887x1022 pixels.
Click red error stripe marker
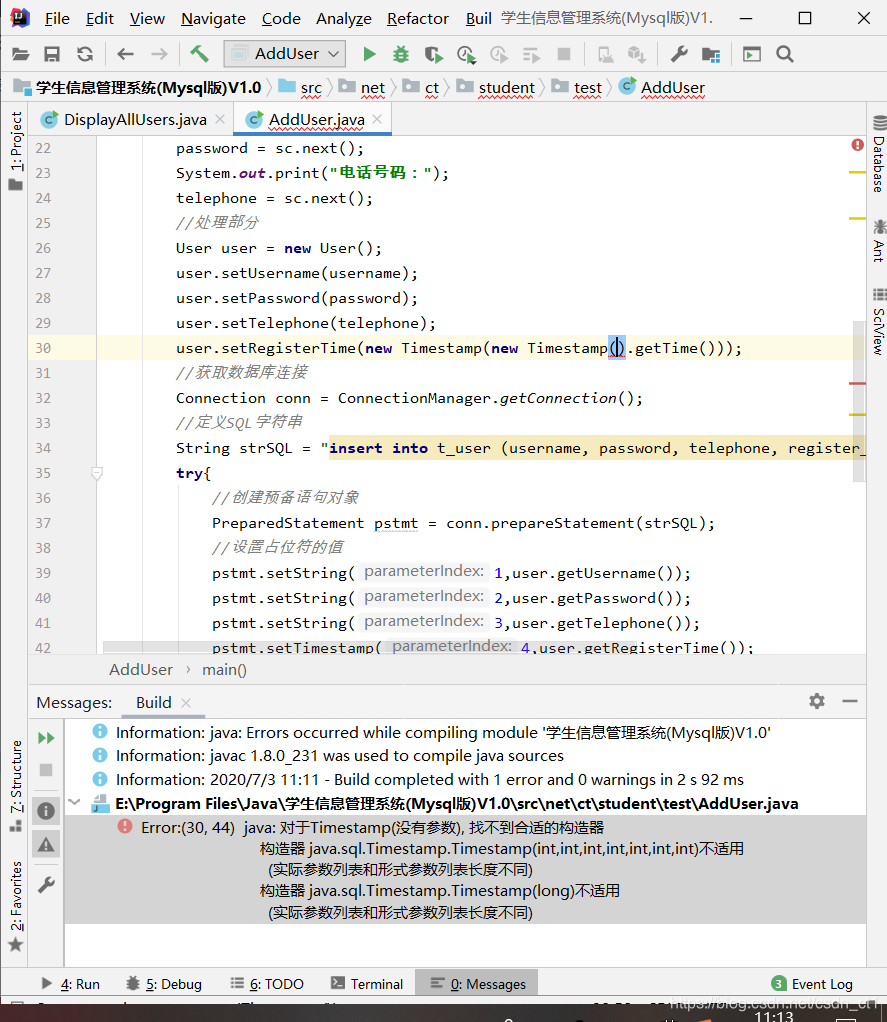pyautogui.click(x=858, y=383)
